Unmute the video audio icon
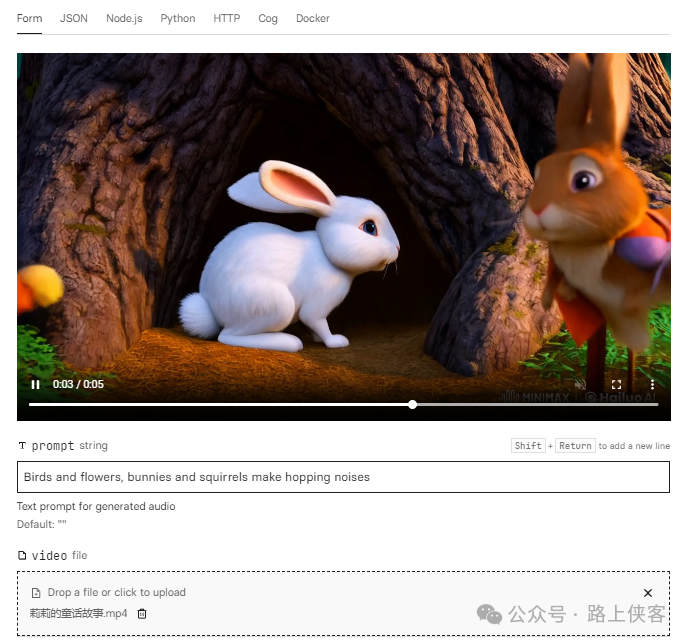Screen dimensions: 688x642 tap(580, 384)
